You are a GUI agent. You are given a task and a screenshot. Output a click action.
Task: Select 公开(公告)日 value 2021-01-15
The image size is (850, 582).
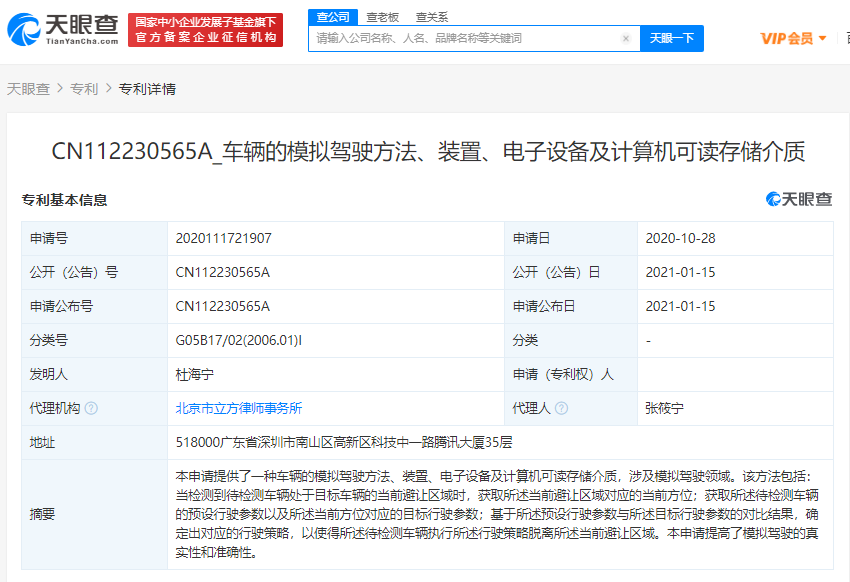point(680,272)
